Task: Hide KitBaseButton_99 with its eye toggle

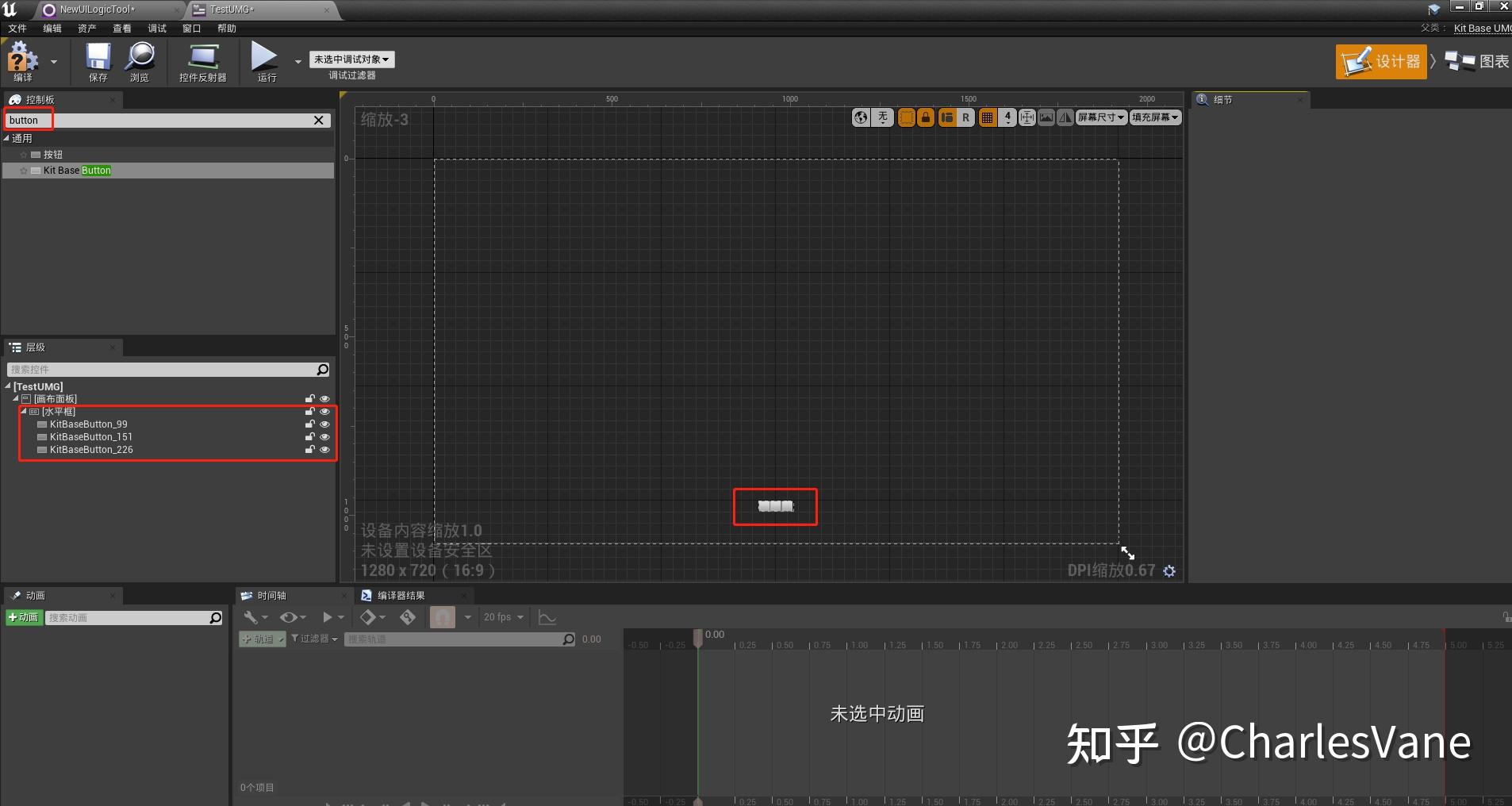Action: [324, 424]
